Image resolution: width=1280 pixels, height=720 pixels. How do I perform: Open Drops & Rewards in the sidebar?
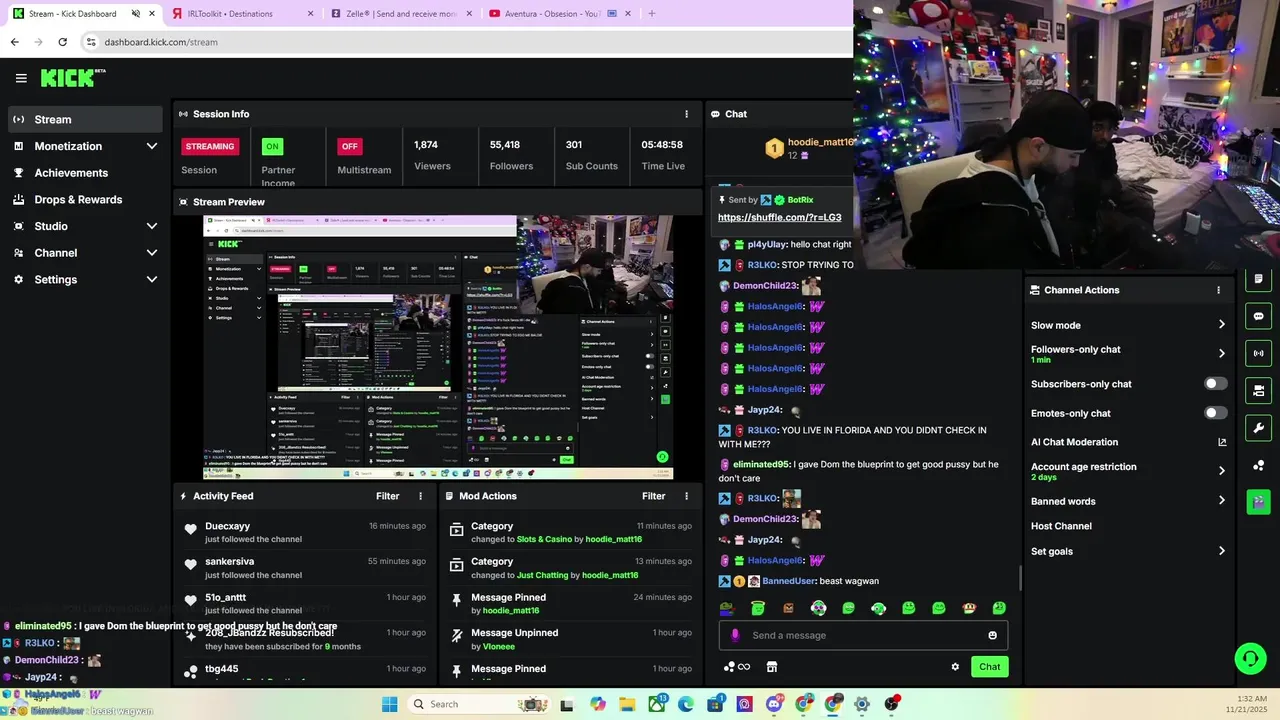point(85,199)
